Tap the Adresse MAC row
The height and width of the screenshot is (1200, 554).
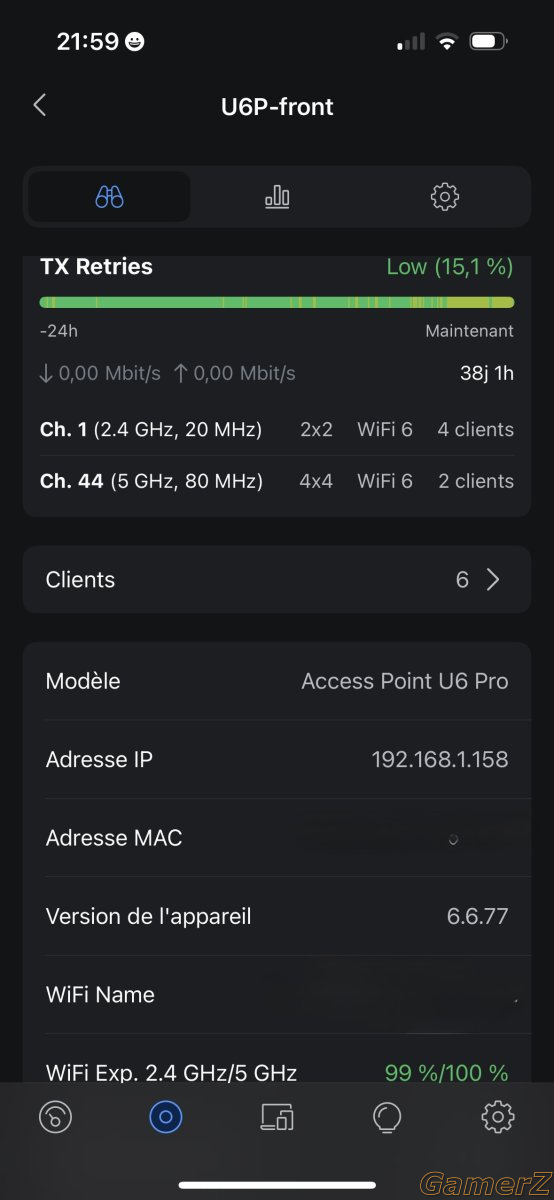pos(277,838)
